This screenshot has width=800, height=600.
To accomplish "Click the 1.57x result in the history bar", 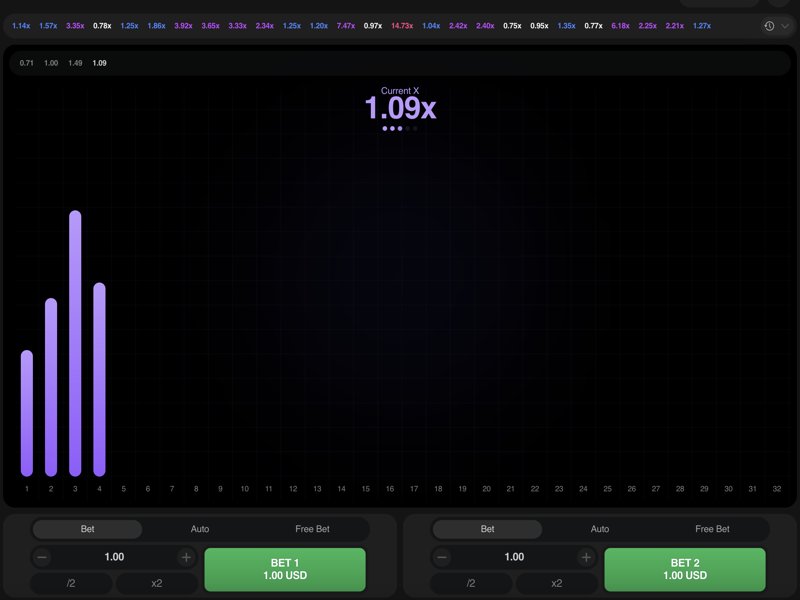I will pyautogui.click(x=48, y=26).
